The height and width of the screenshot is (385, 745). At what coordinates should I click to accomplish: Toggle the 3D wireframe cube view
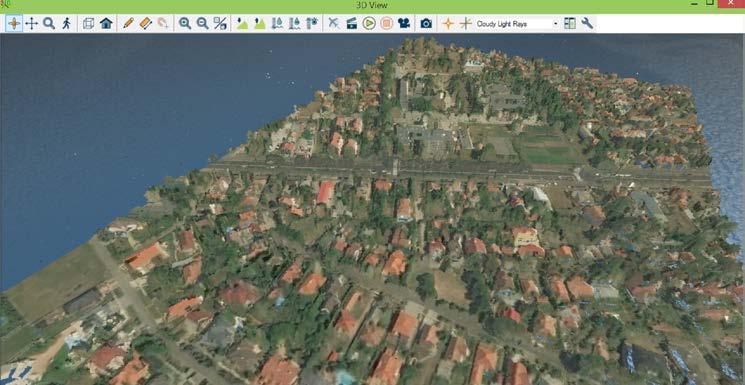coord(88,23)
